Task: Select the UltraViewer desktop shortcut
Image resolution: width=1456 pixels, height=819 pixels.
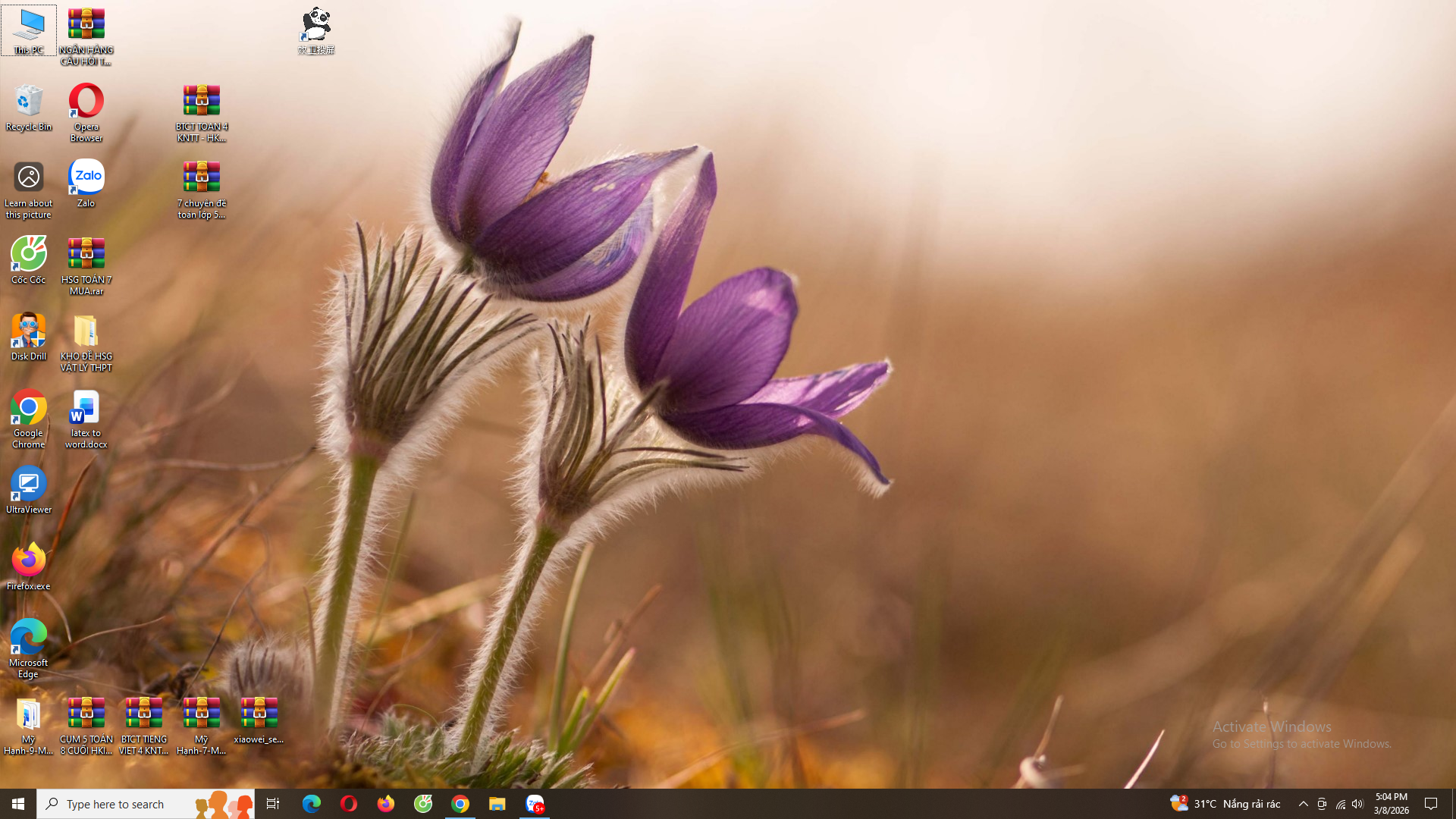Action: coord(29,489)
